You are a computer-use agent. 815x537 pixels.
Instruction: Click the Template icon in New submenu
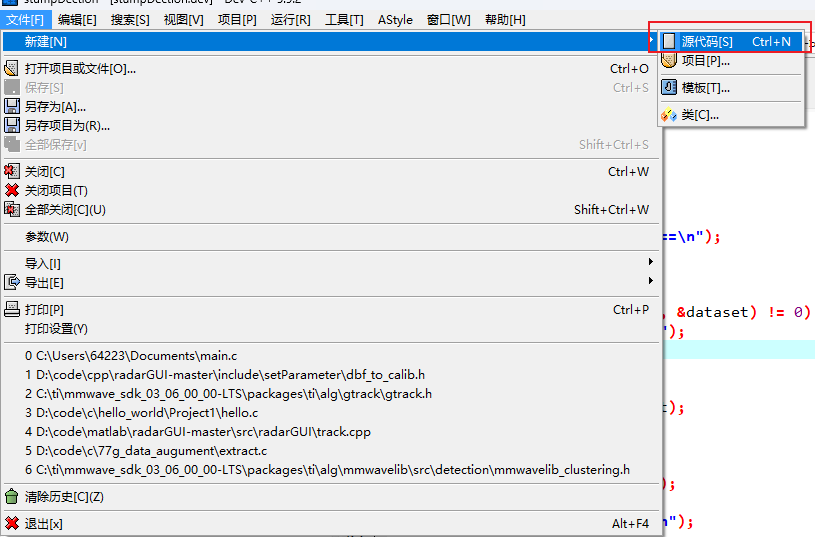[x=669, y=87]
